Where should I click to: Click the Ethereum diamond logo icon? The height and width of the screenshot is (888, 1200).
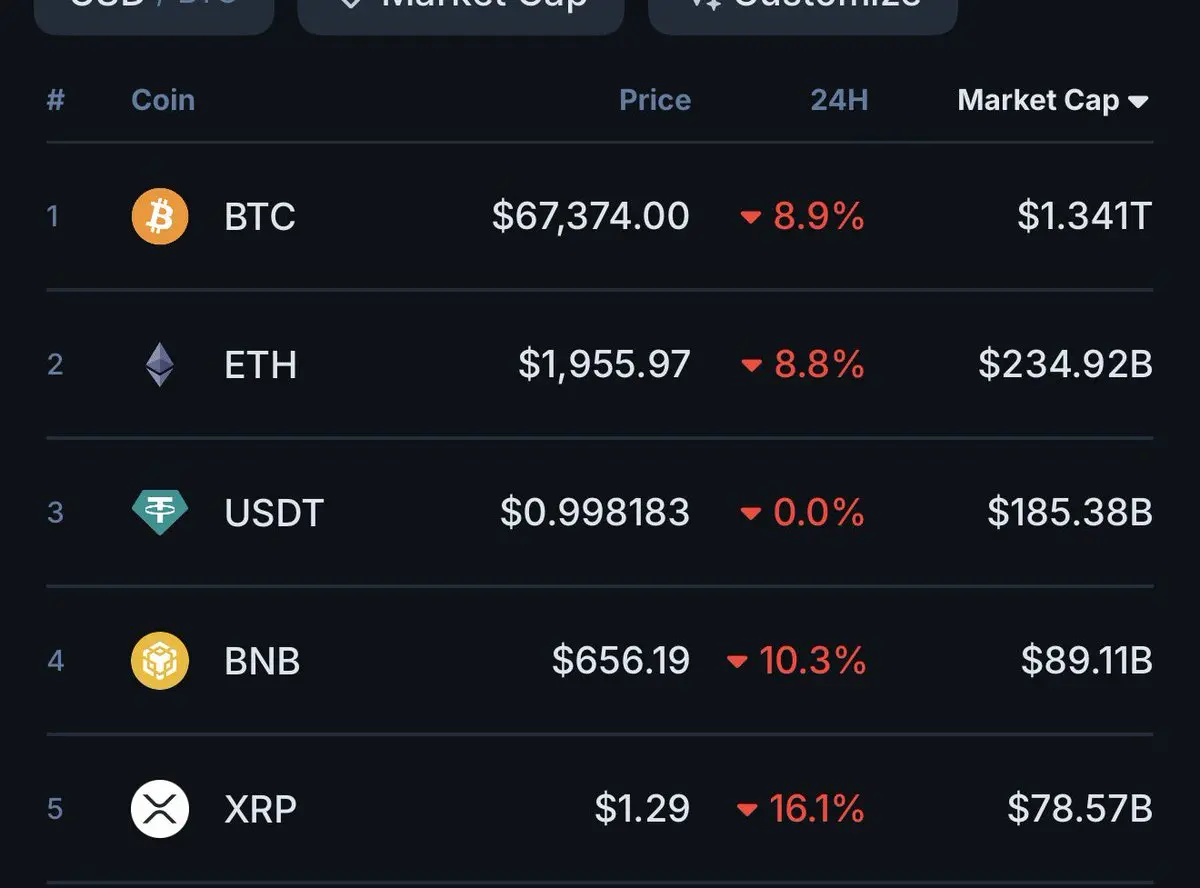click(x=160, y=365)
